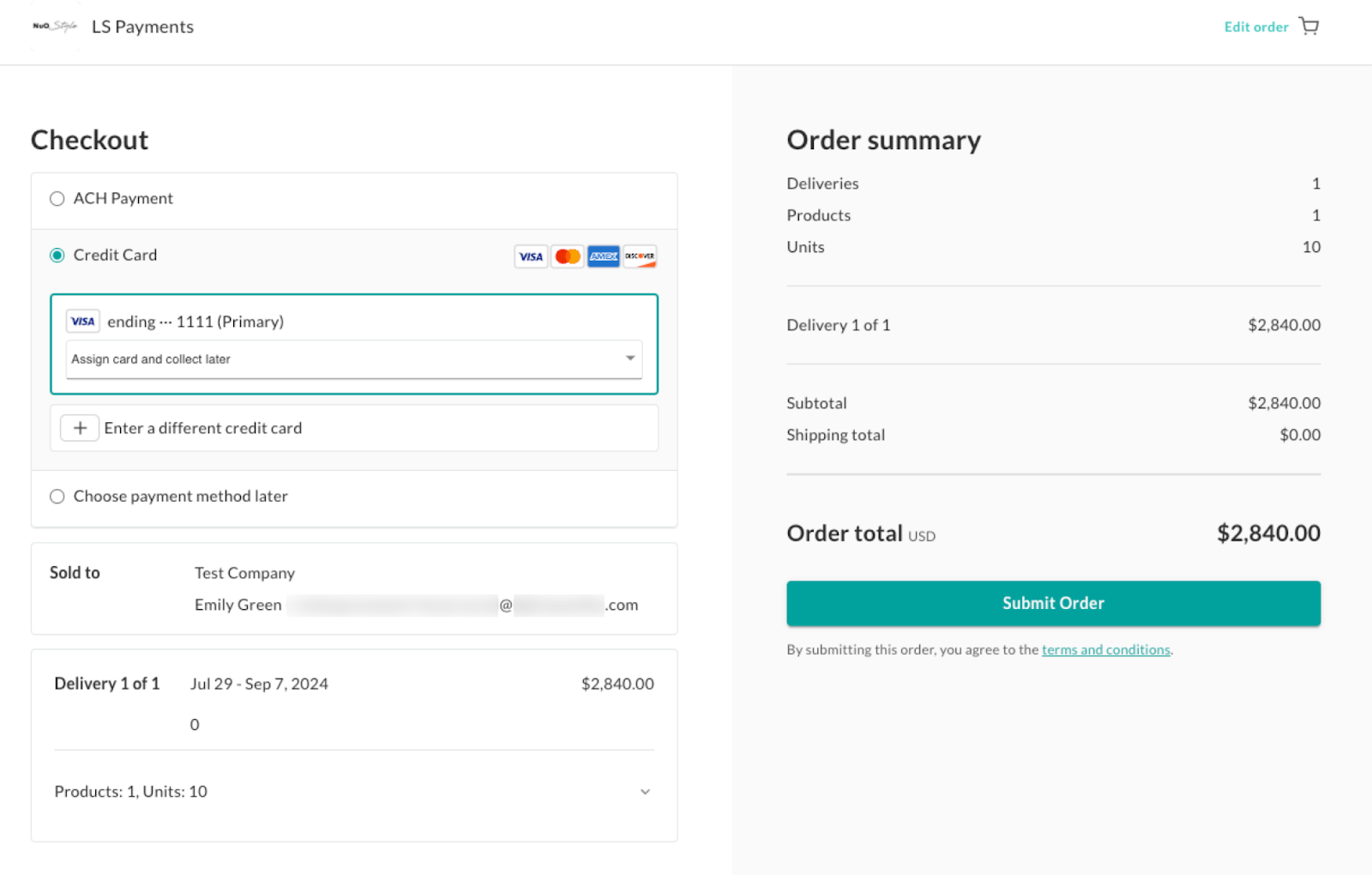
Task: Click the plus icon for a different card
Action: coord(80,428)
